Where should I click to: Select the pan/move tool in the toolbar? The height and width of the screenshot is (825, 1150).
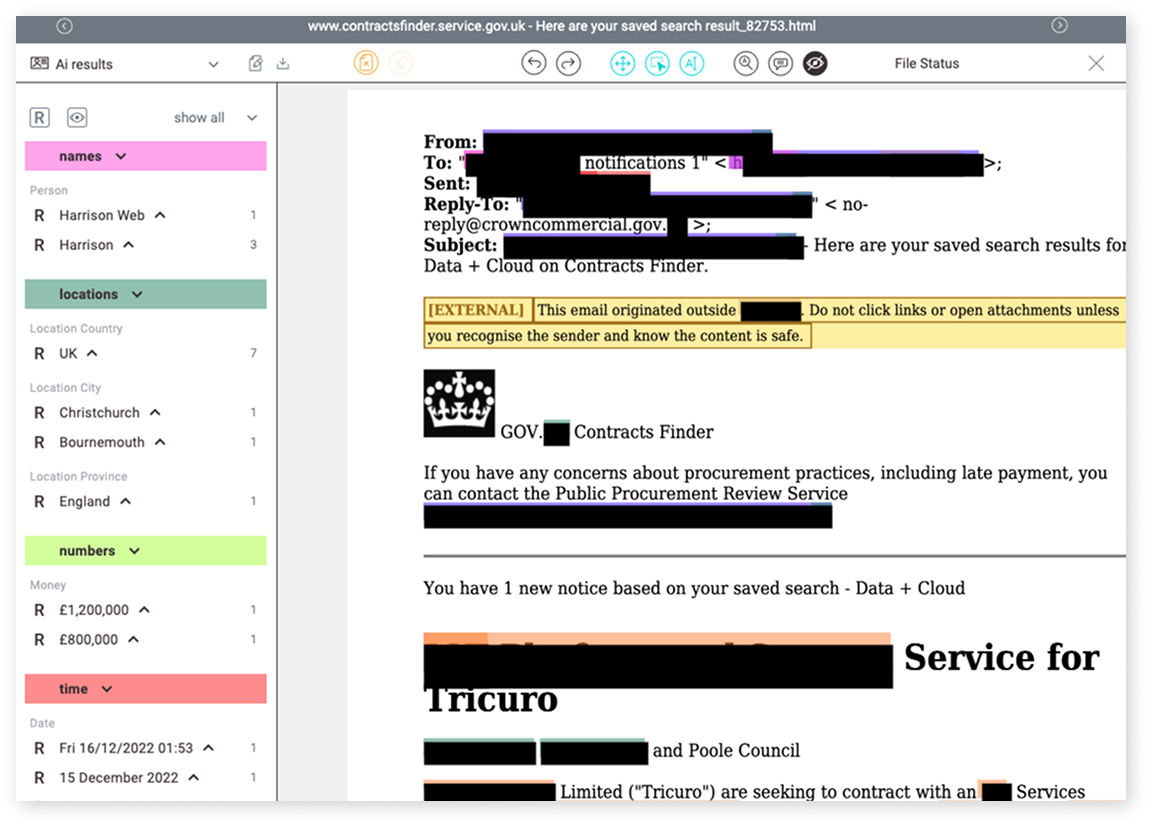623,63
